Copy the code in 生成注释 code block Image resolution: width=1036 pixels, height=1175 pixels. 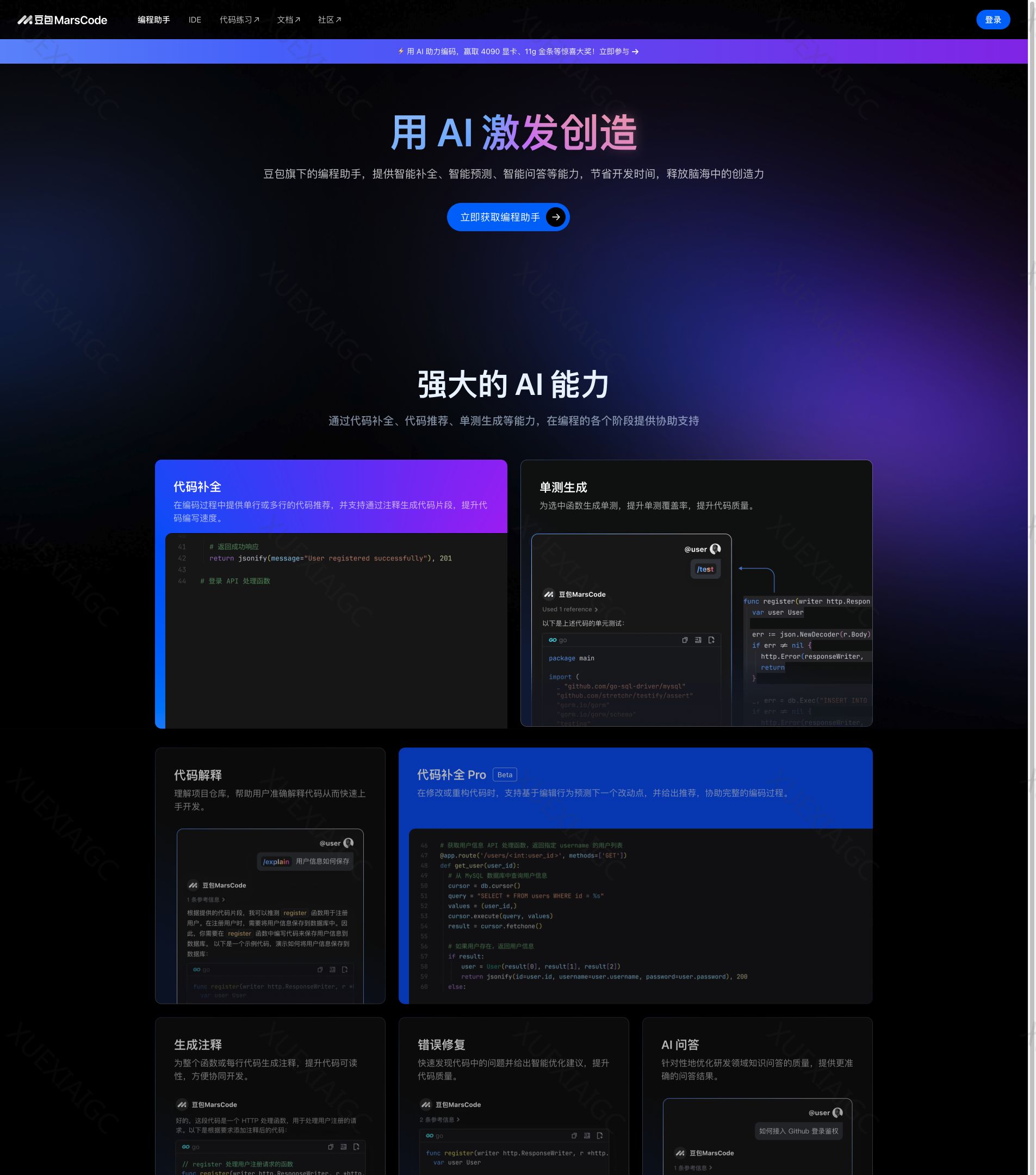click(x=331, y=1147)
